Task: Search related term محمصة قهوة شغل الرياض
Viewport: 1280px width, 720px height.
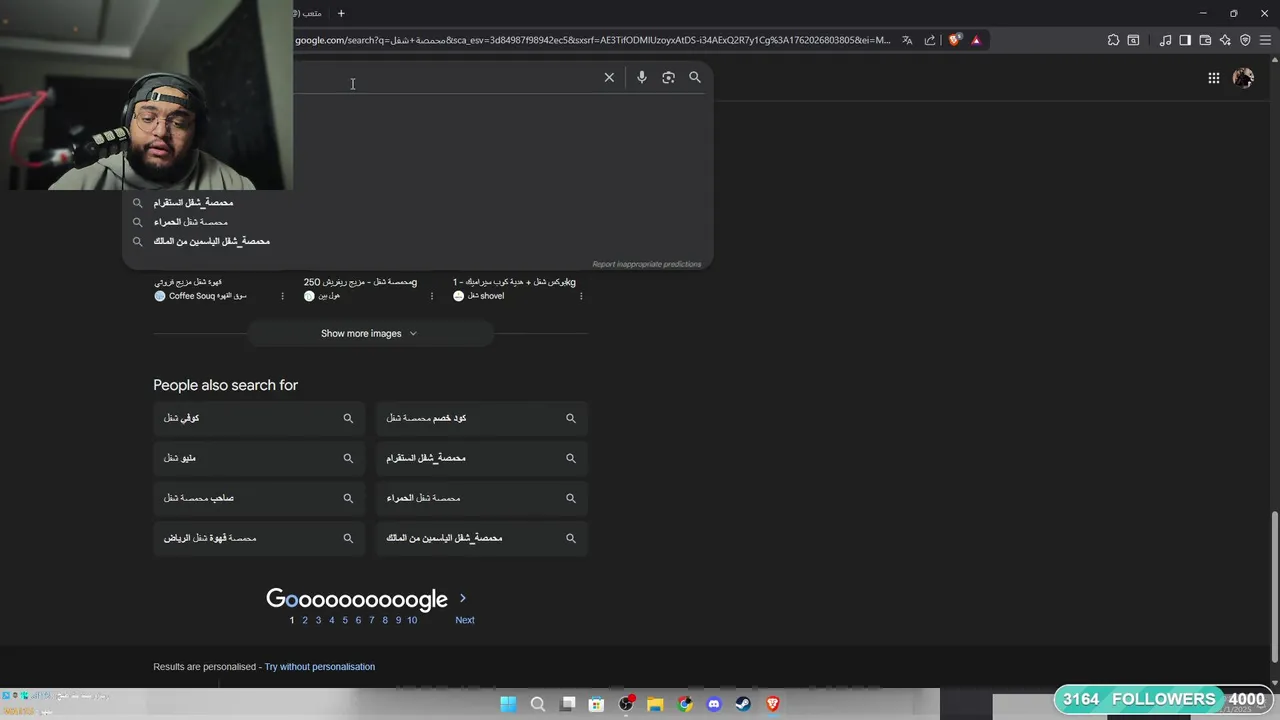Action: click(x=258, y=538)
